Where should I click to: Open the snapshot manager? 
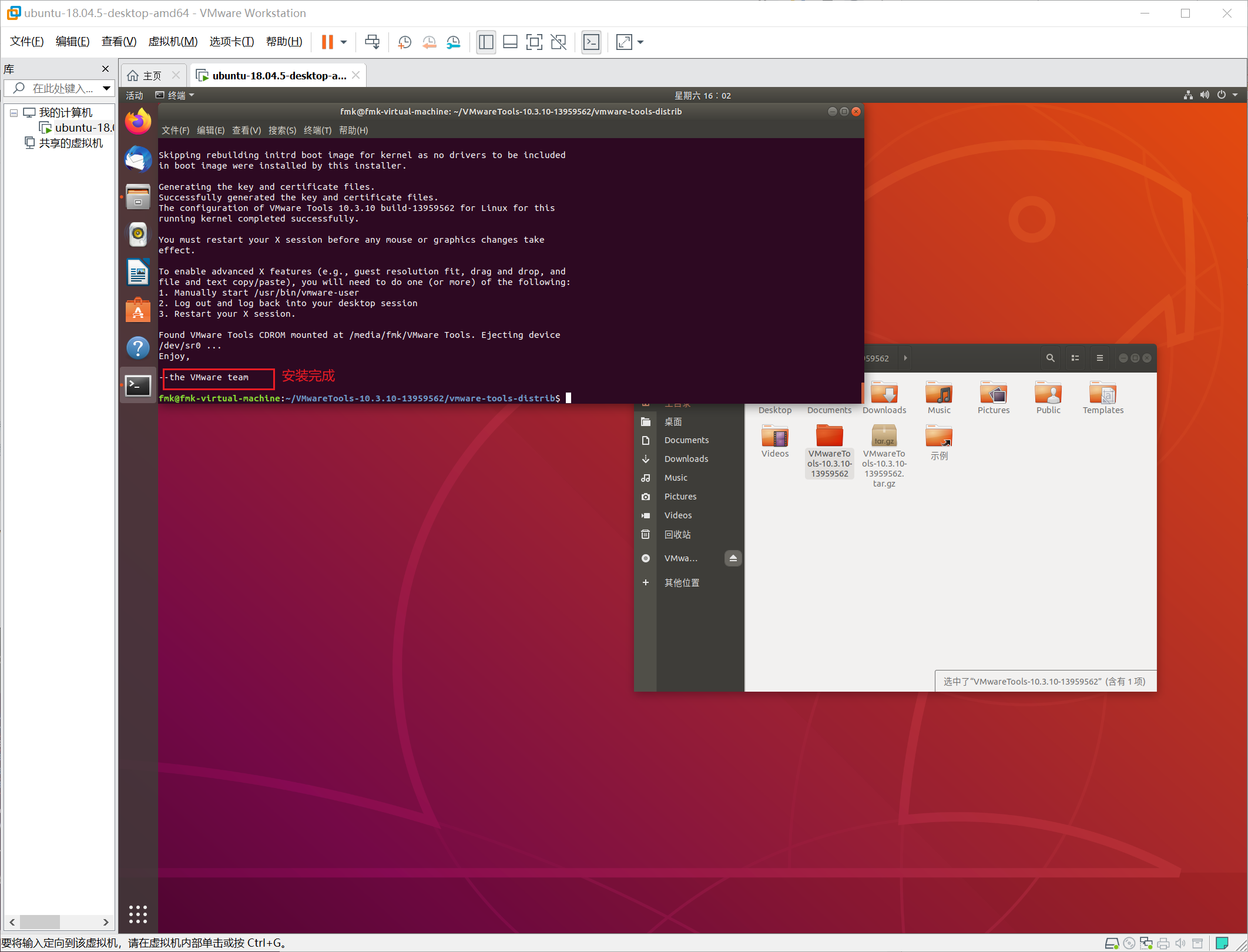tap(454, 42)
